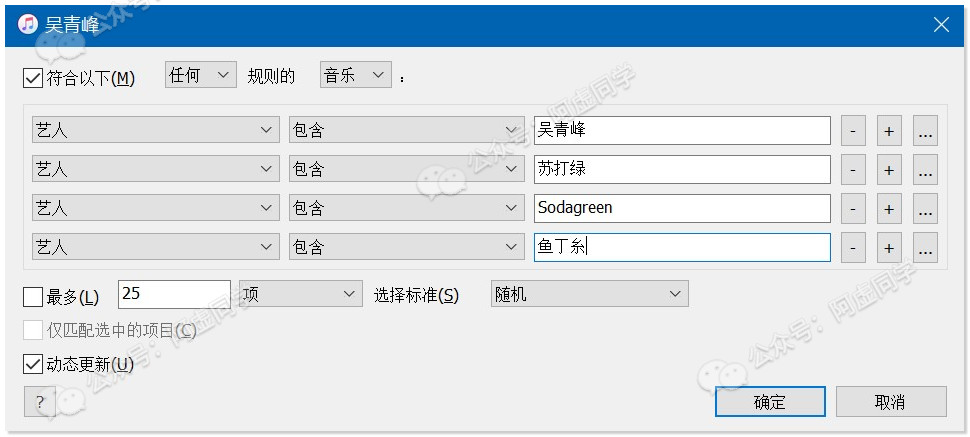Remove the 鱼丁糸 rule with minus

(853, 248)
